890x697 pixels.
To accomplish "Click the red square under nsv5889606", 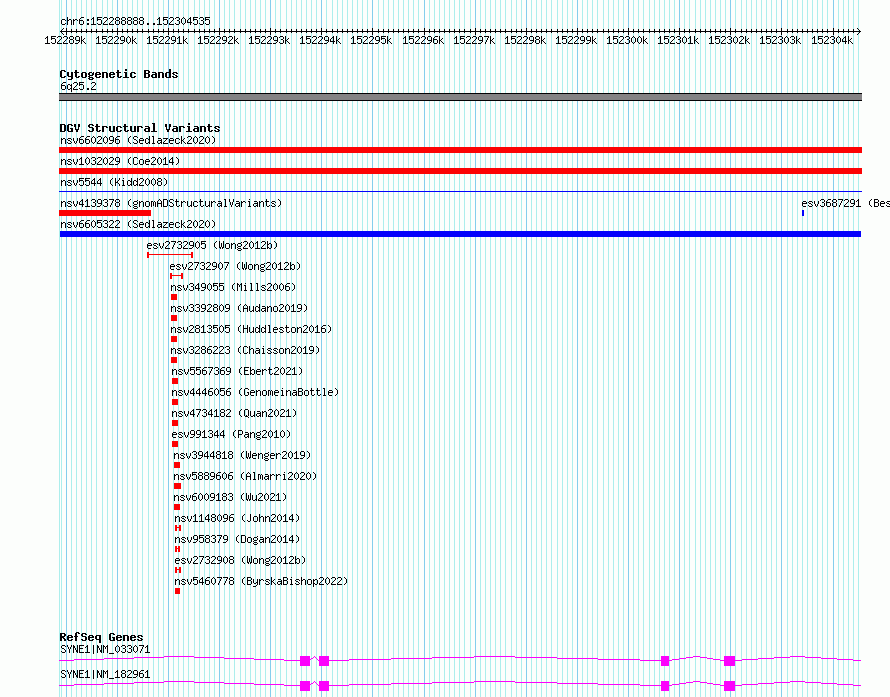I will point(178,486).
